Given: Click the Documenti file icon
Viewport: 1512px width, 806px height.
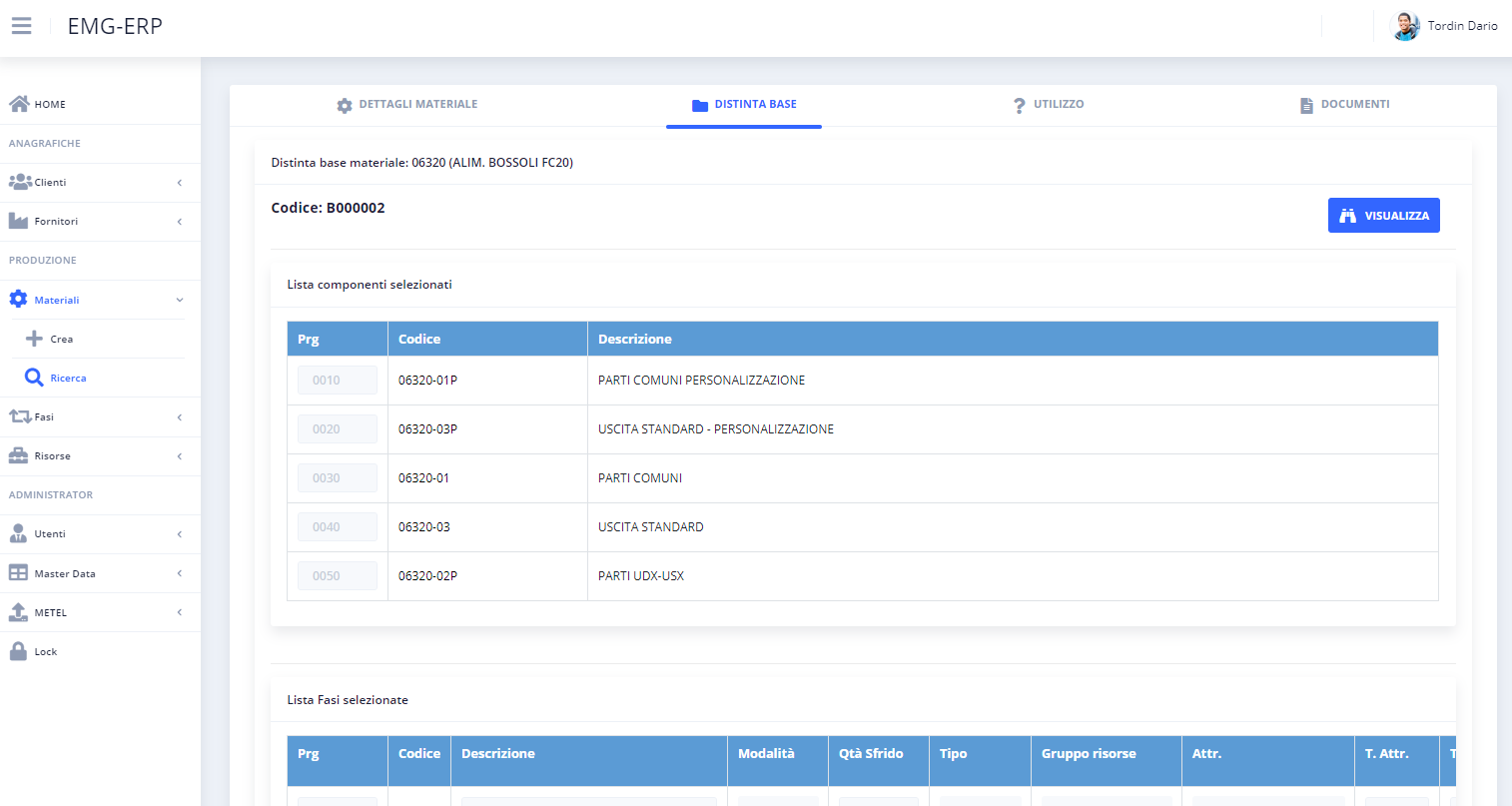Looking at the screenshot, I should [x=1306, y=105].
